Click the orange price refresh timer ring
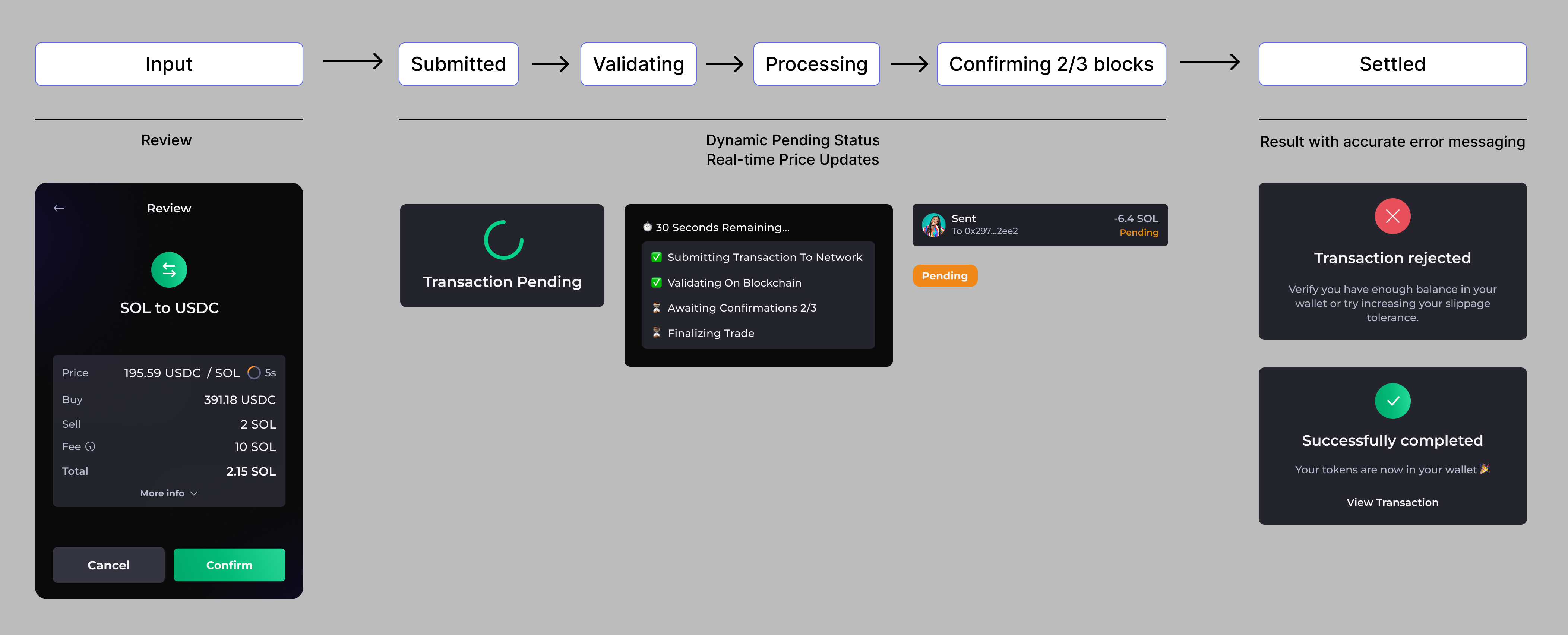Viewport: 1568px width, 635px height. coord(254,373)
